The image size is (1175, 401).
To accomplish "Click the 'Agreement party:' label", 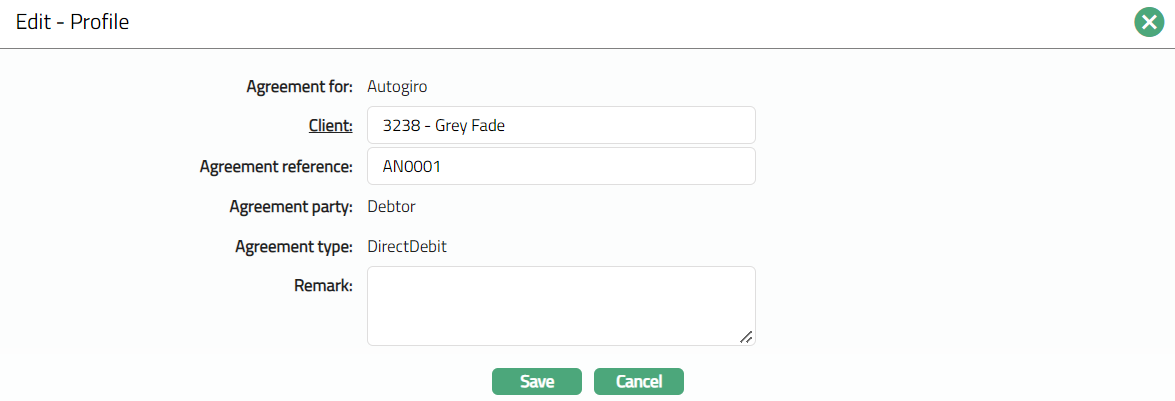I will 291,207.
